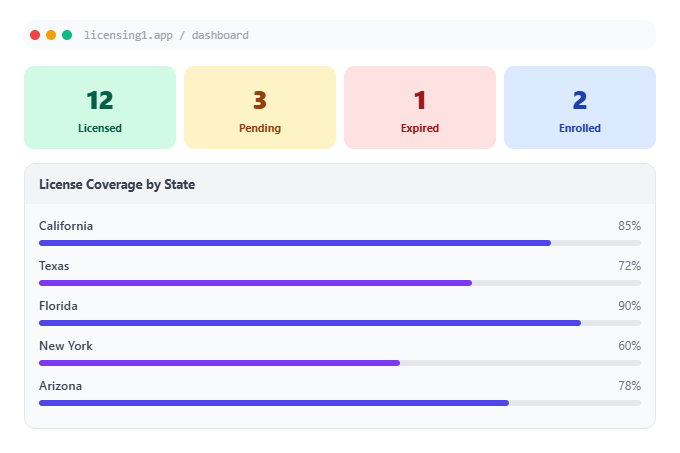
Task: Click the 72% value for Texas
Action: pyautogui.click(x=630, y=266)
